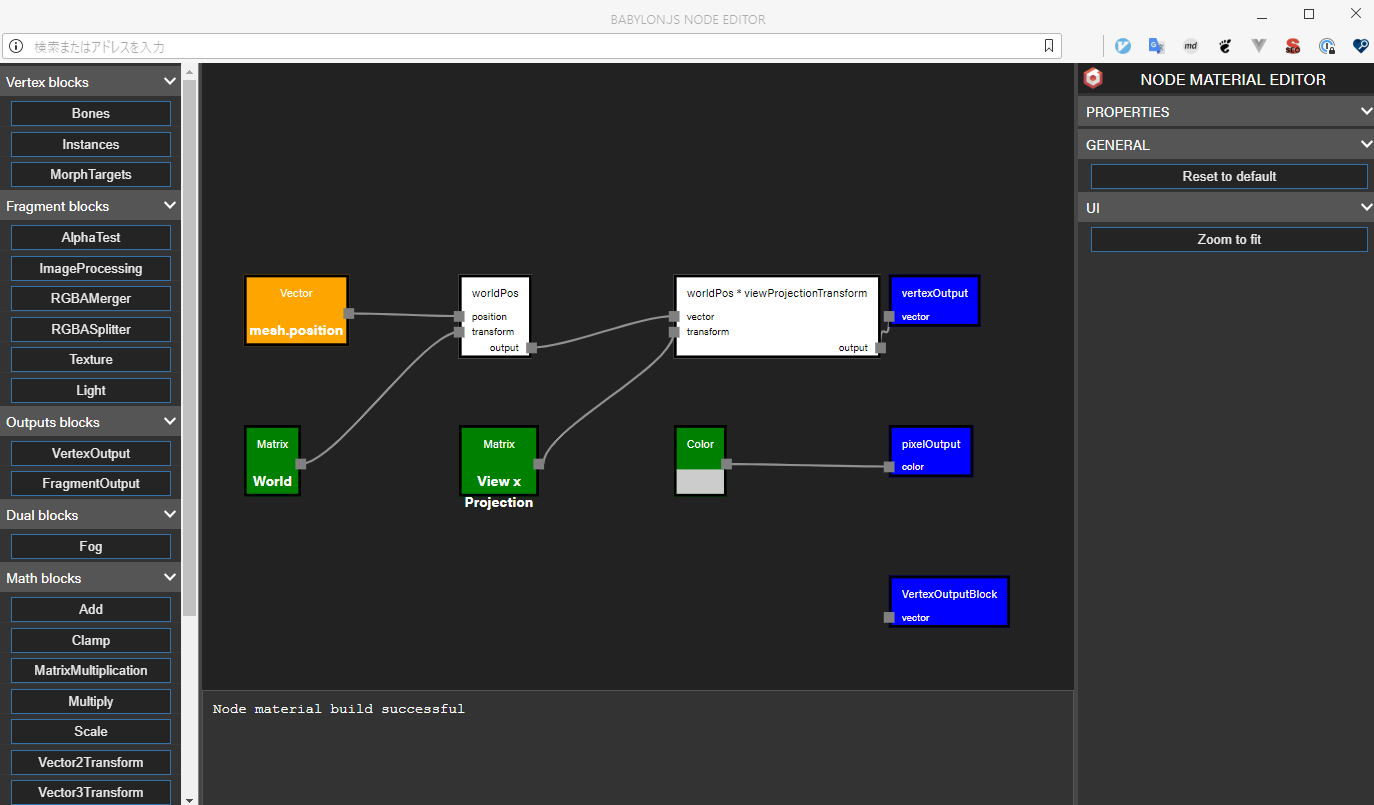Click the output port of worldPos node
Image resolution: width=1374 pixels, height=805 pixels.
click(531, 348)
